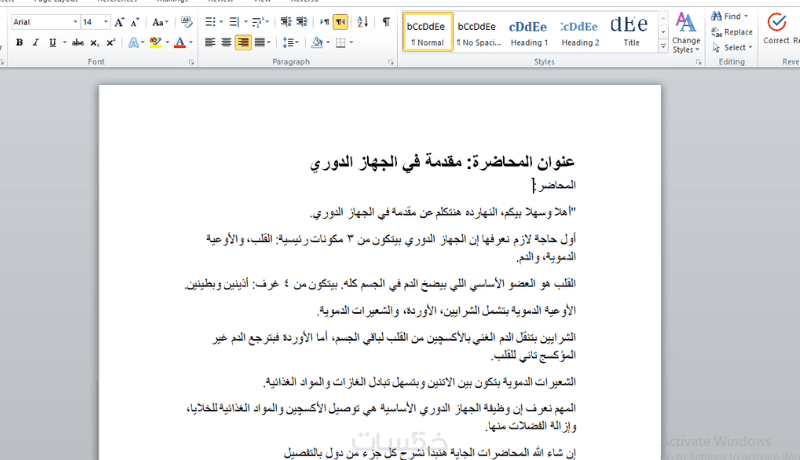
Task: Toggle Italic formatting
Action: pyautogui.click(x=36, y=43)
